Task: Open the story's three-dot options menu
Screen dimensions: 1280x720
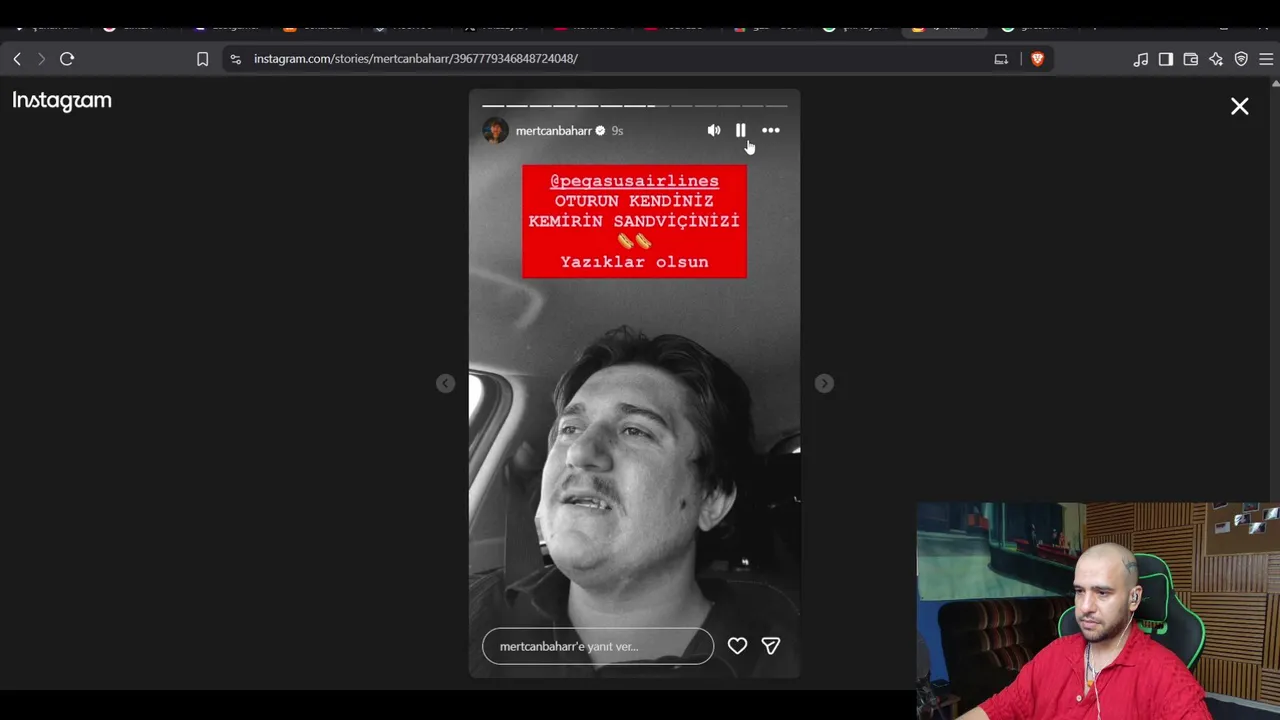Action: pos(771,130)
